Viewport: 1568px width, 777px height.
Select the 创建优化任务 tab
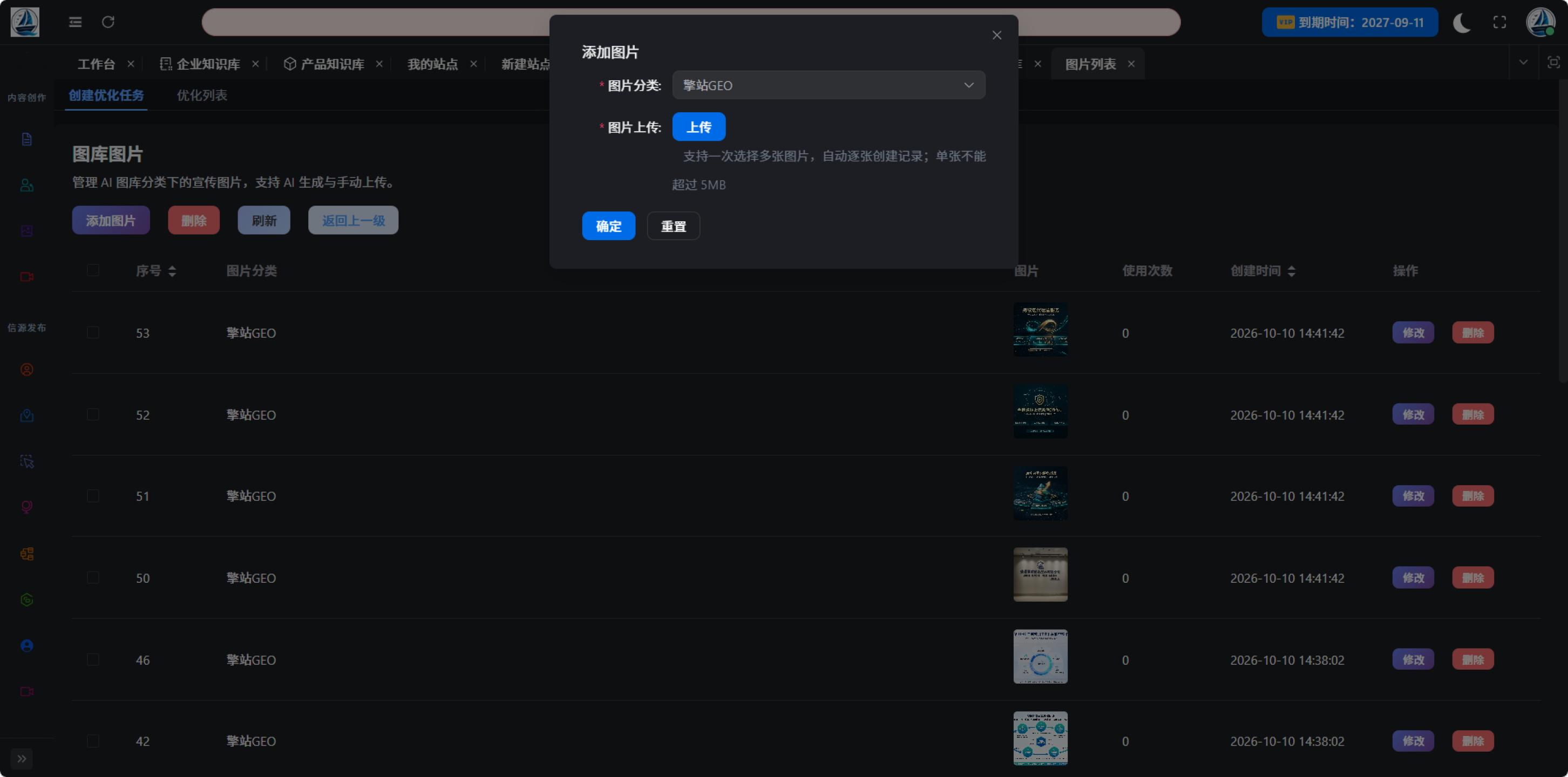[x=106, y=96]
